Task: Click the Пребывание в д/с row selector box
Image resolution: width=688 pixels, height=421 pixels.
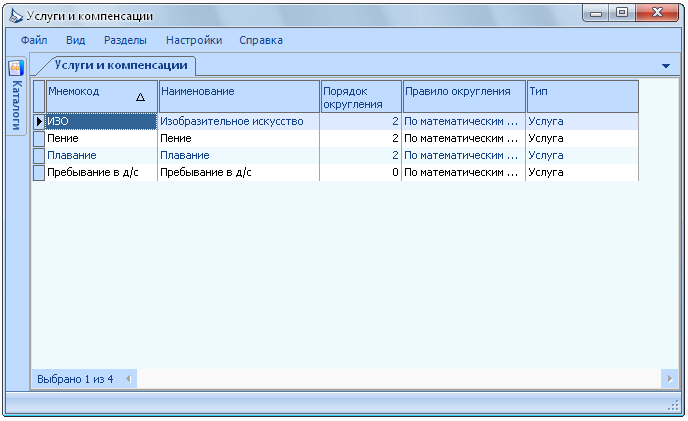Action: coord(39,173)
